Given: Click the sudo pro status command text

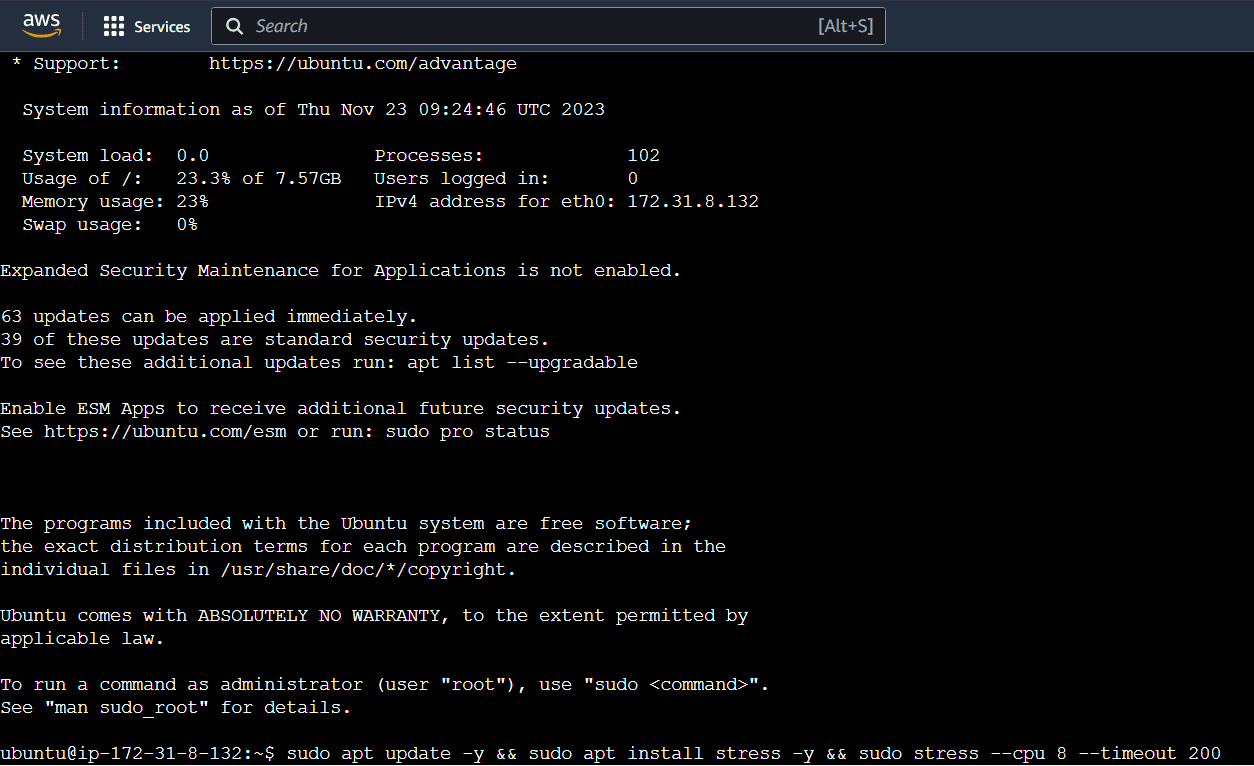Looking at the screenshot, I should pos(467,431).
